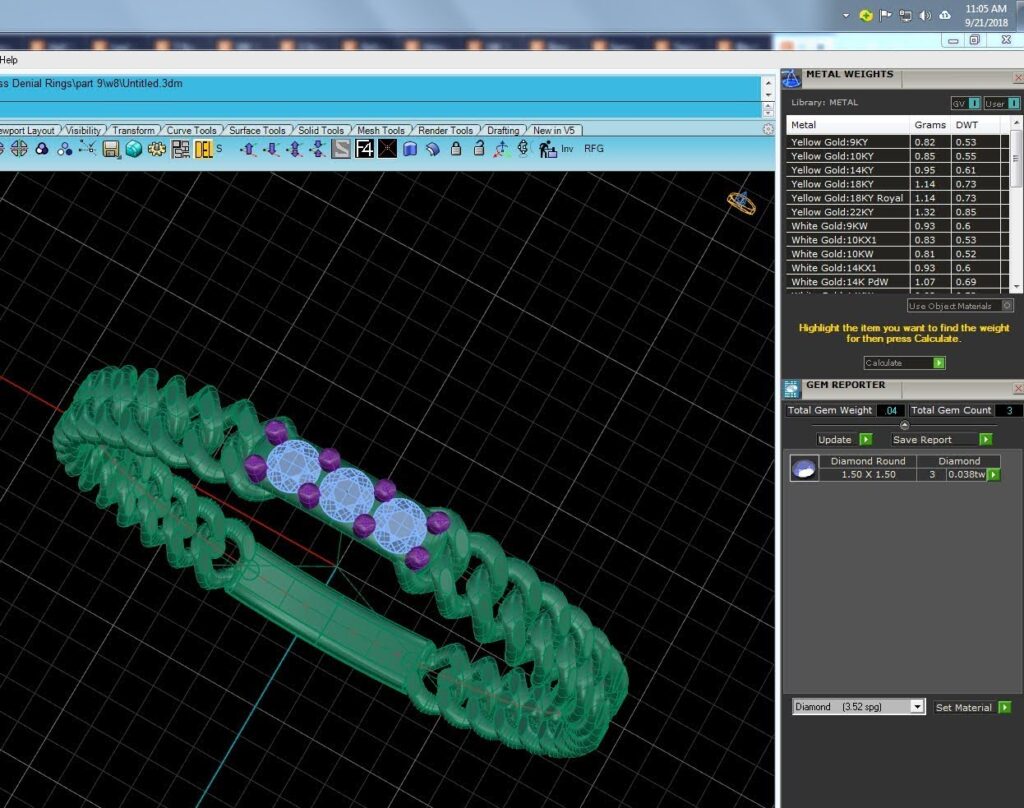
Task: Click the F4 toolbar icon
Action: (x=364, y=149)
